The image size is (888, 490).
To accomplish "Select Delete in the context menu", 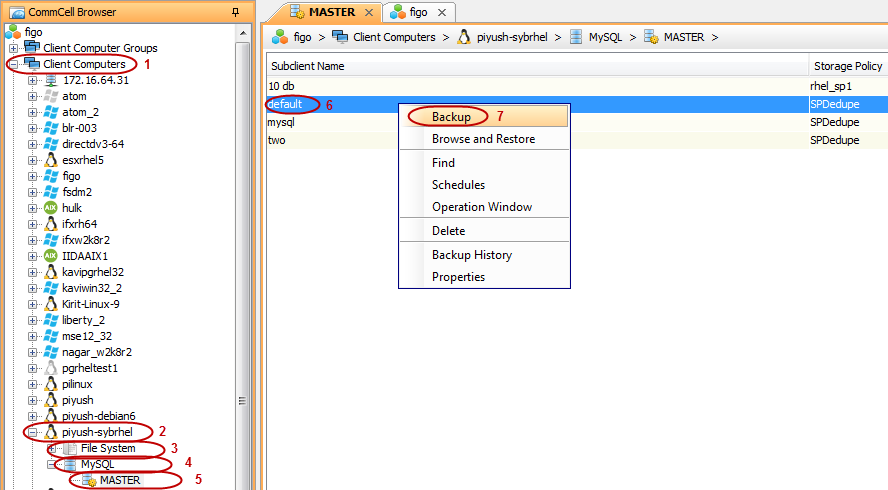I will [x=484, y=231].
